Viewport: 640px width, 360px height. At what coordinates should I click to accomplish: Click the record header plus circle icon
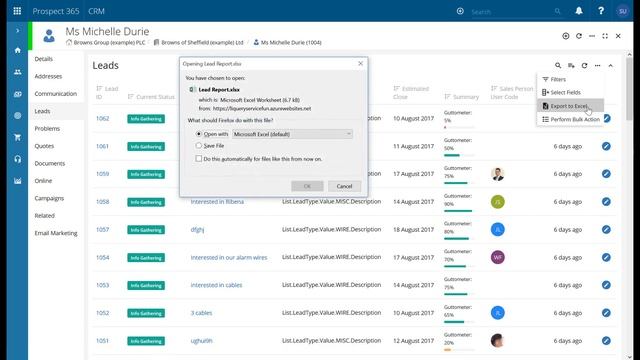[x=566, y=36]
